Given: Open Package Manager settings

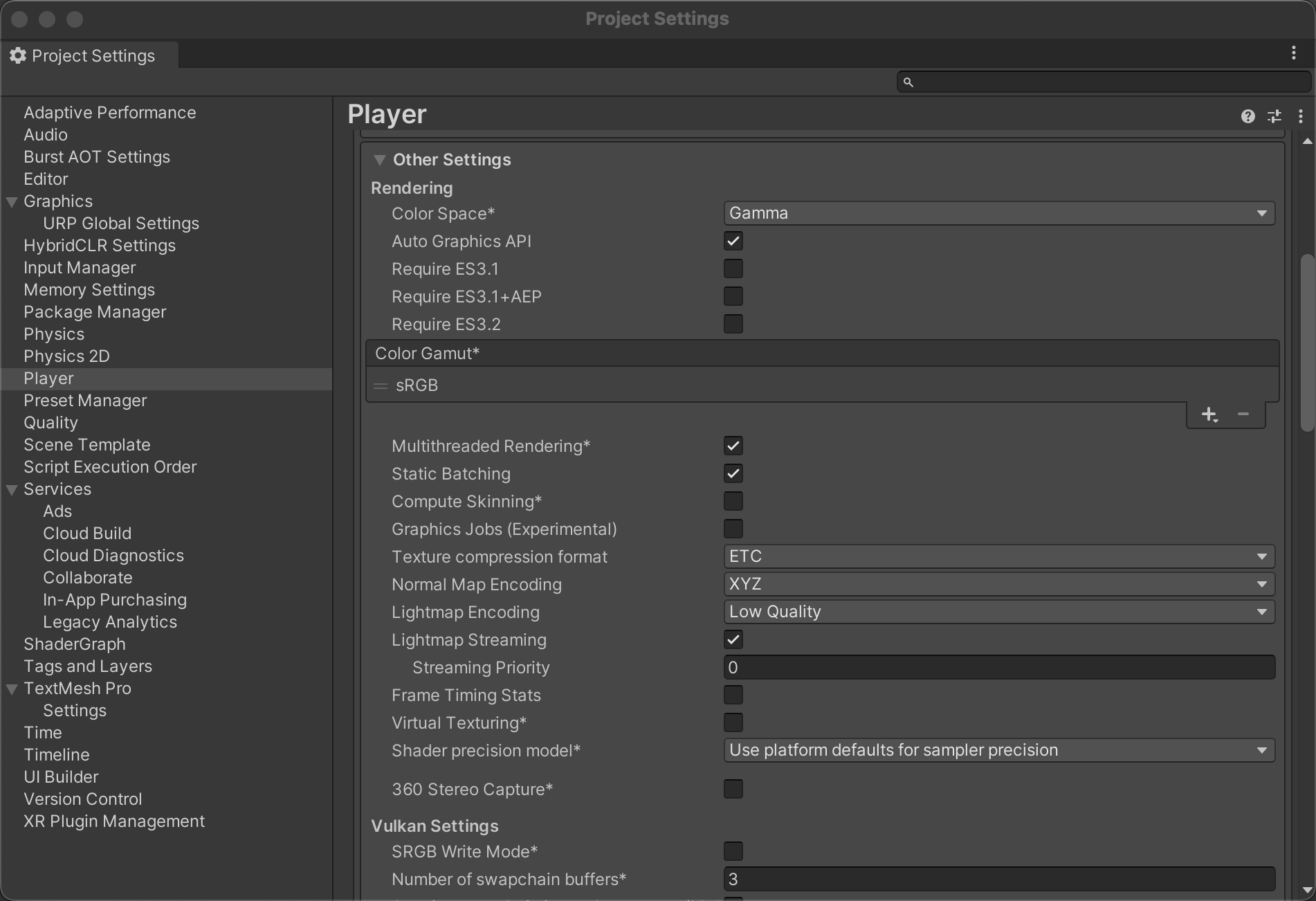Looking at the screenshot, I should click(x=95, y=312).
